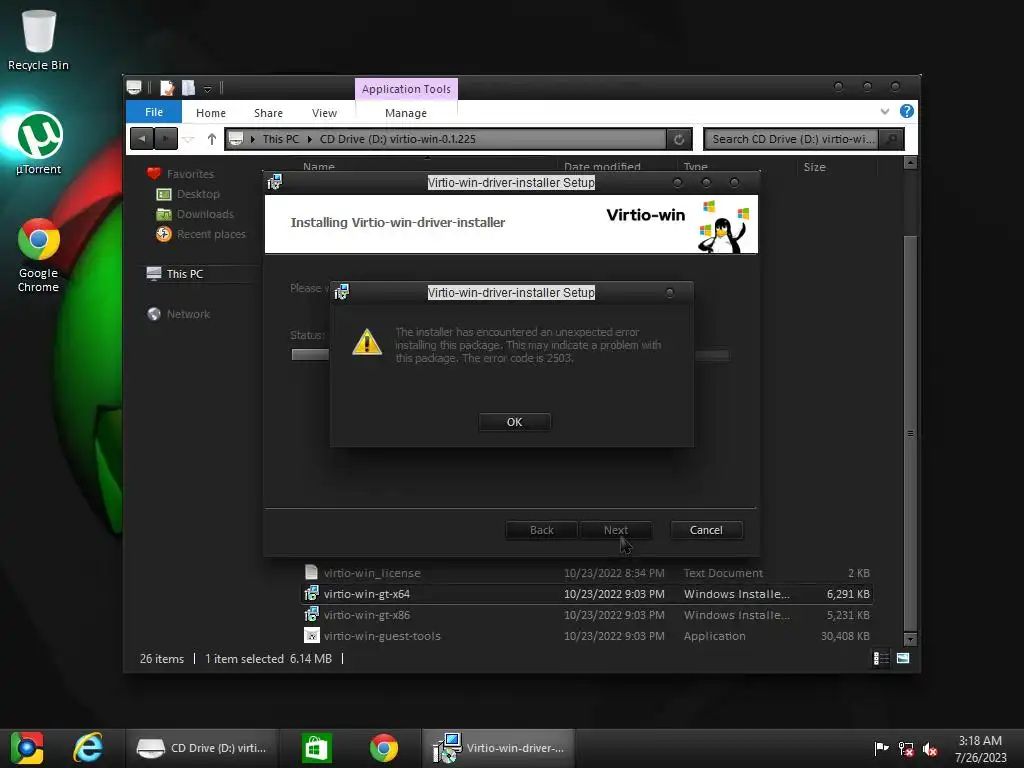Click OK in the error dialog

point(515,422)
